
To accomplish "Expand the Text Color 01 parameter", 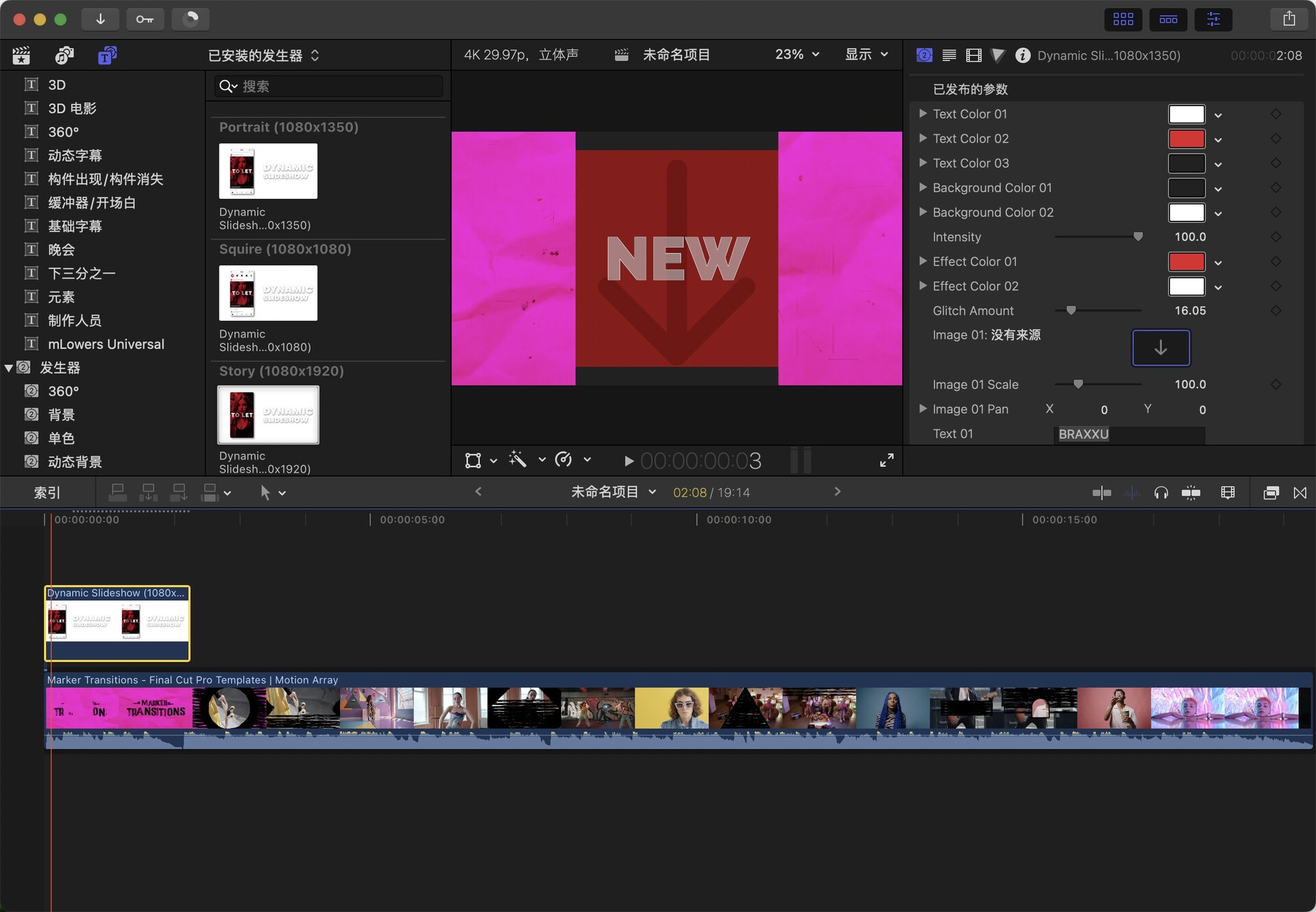I will (x=923, y=113).
